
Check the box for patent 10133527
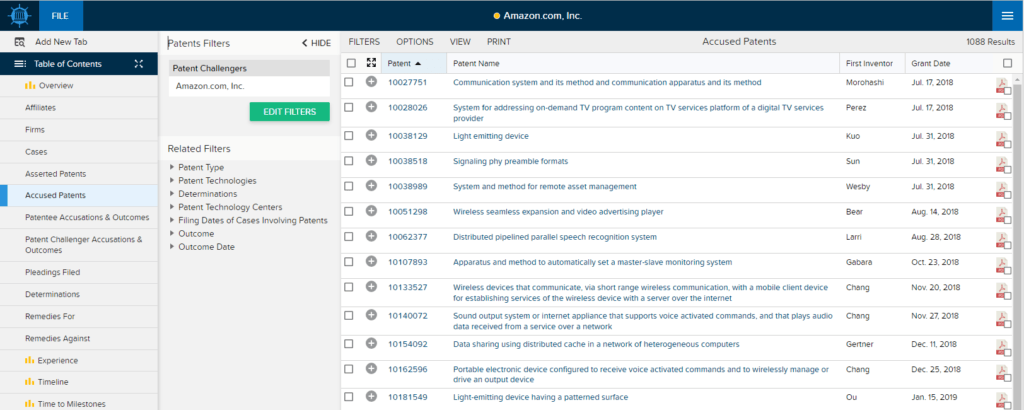349,287
